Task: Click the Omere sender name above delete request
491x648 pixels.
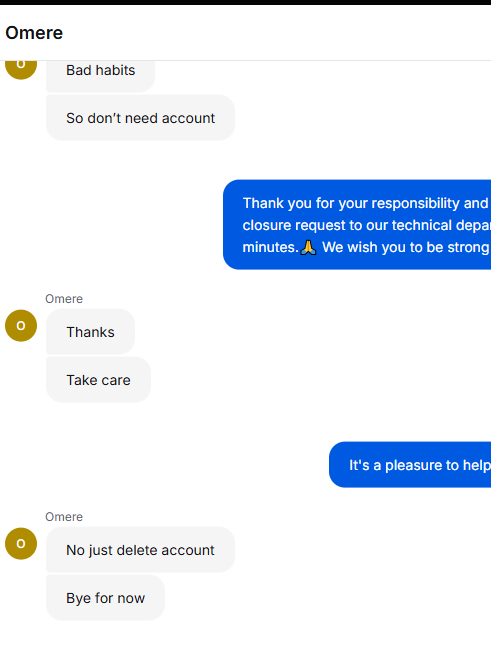Action: coord(64,517)
